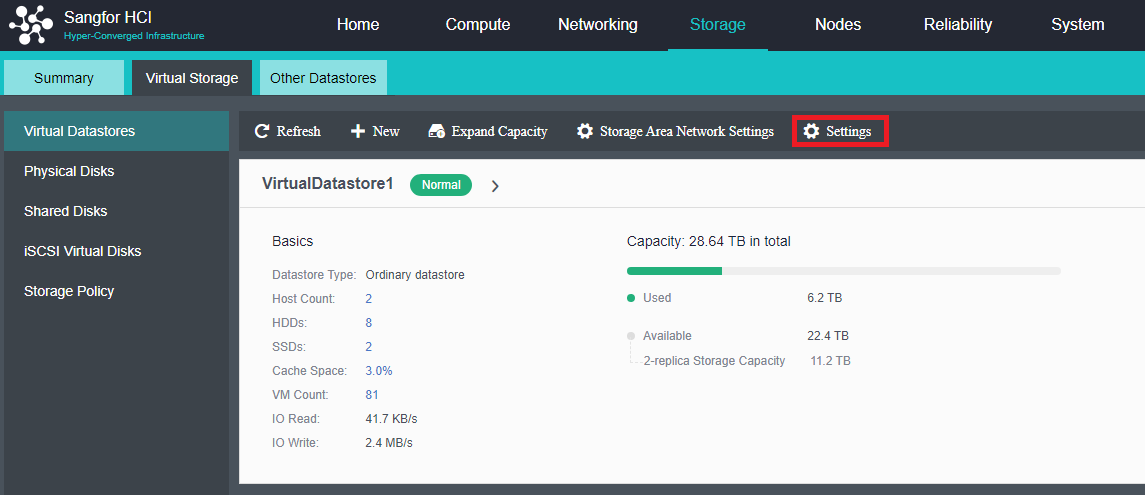
Task: Open the Home menu
Action: tap(358, 25)
